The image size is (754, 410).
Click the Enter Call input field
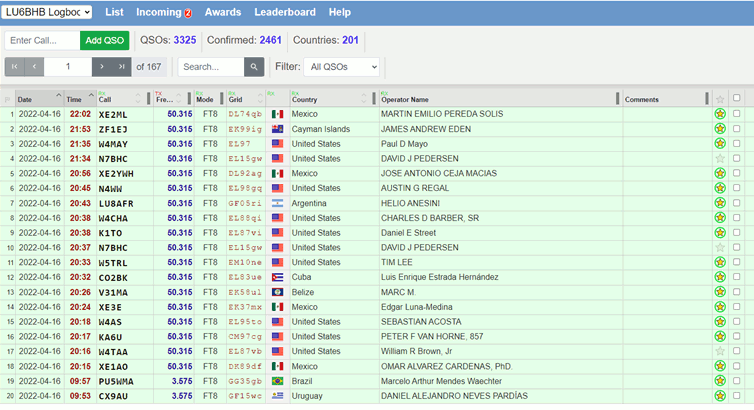tap(42, 41)
